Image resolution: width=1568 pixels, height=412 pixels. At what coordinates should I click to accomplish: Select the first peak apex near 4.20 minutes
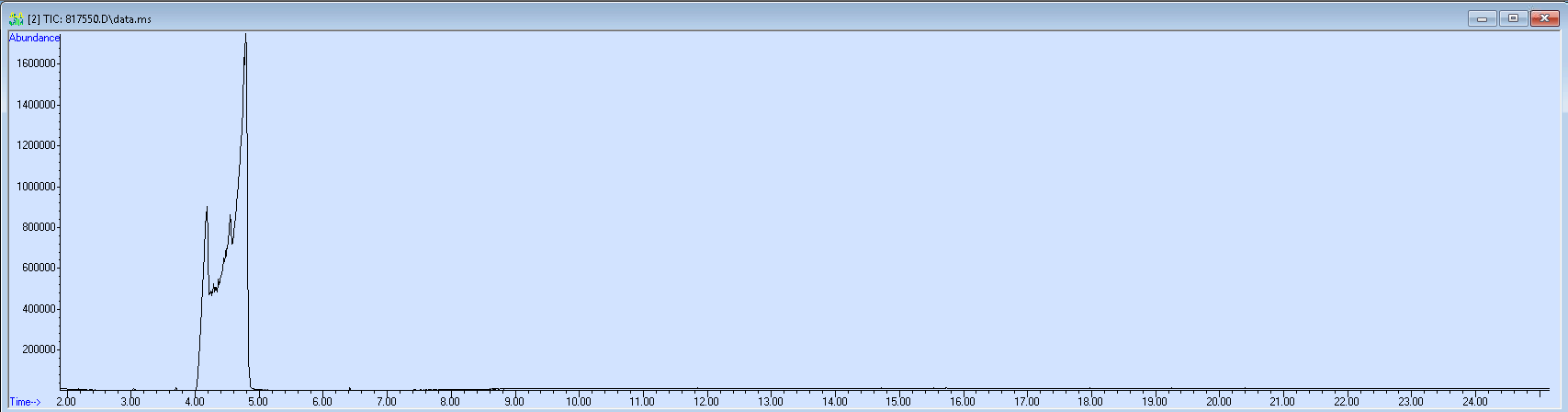click(207, 208)
